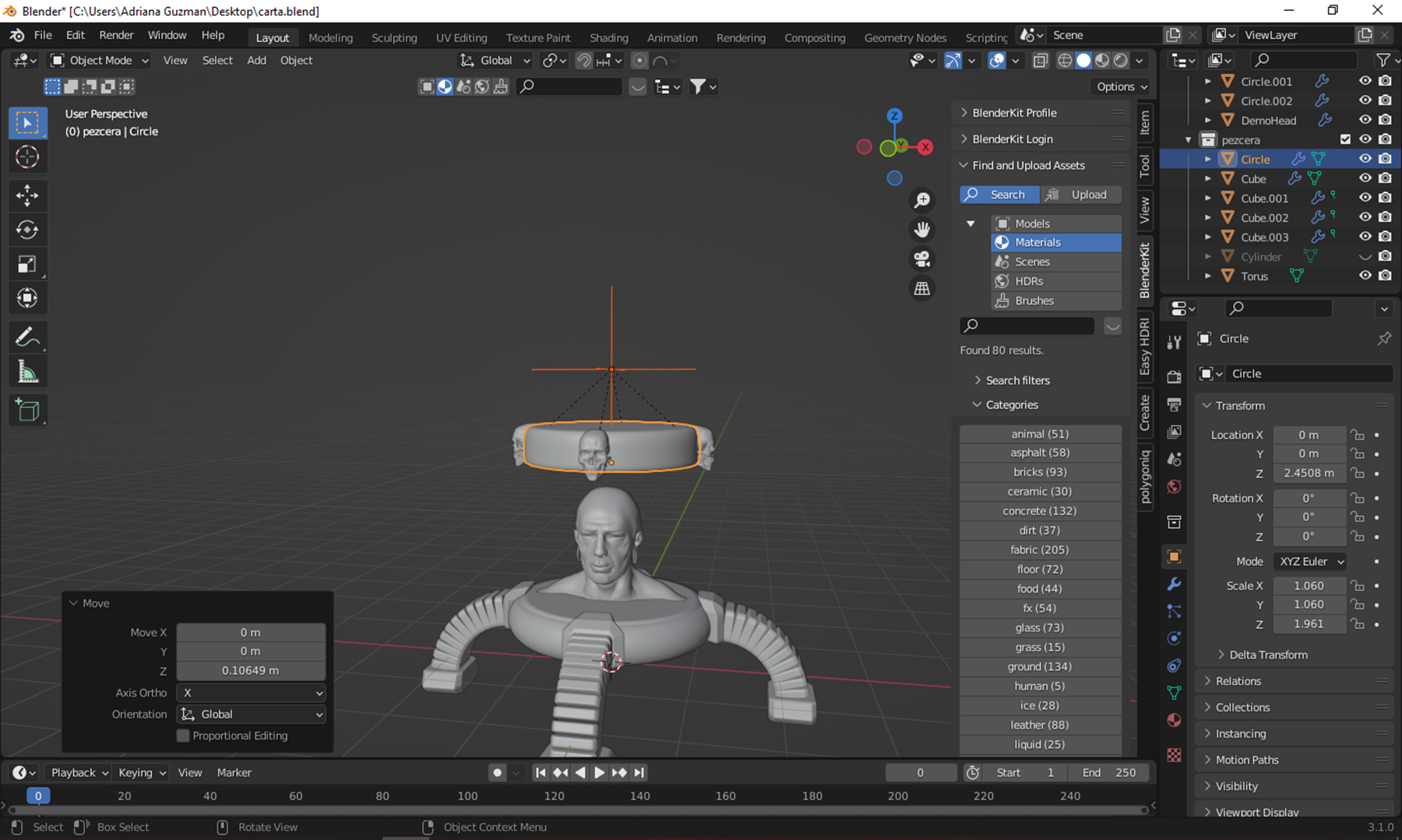The image size is (1402, 840).
Task: Hide Circle.001 in viewport
Action: (1365, 81)
